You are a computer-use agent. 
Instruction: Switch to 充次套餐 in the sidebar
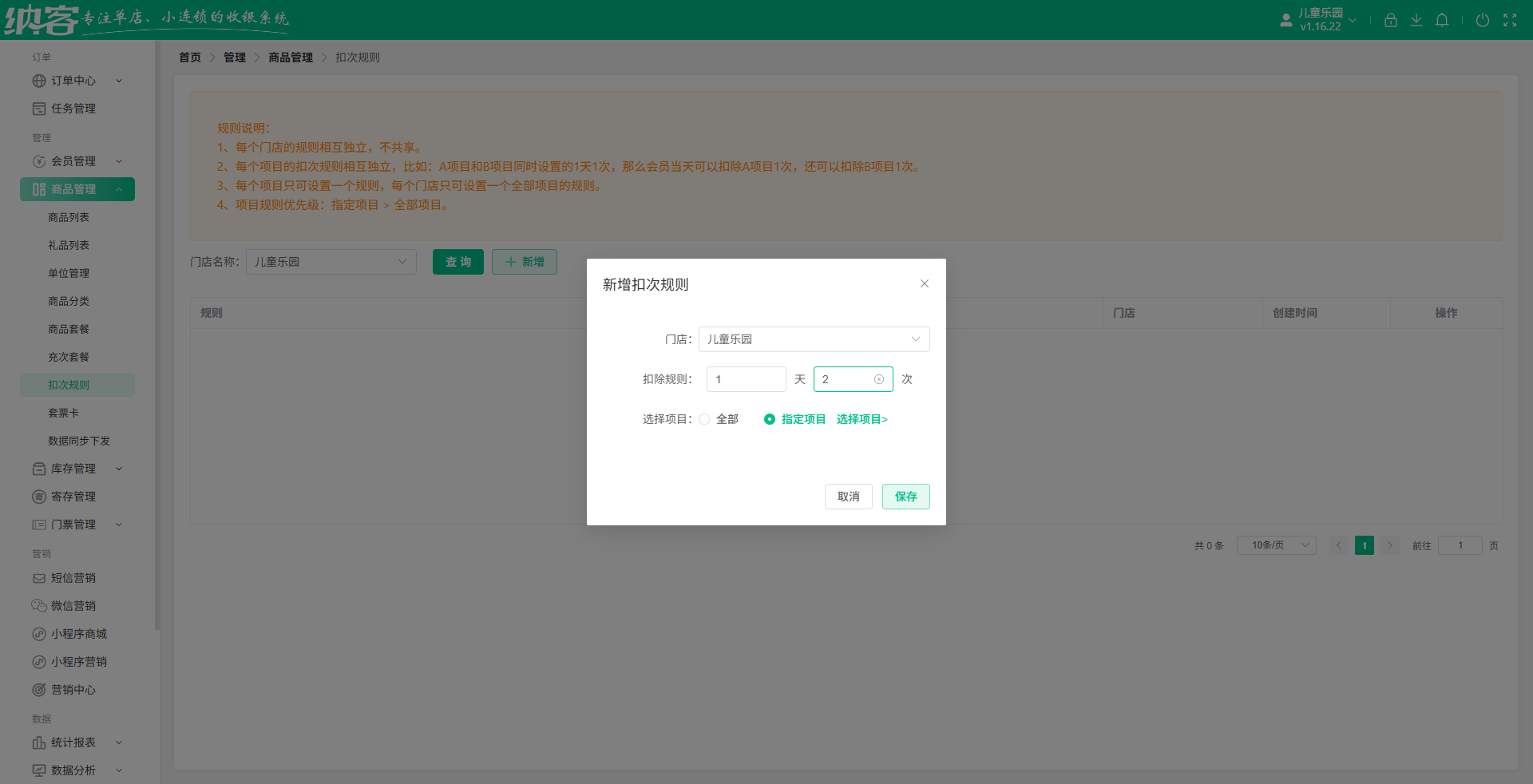coord(69,357)
